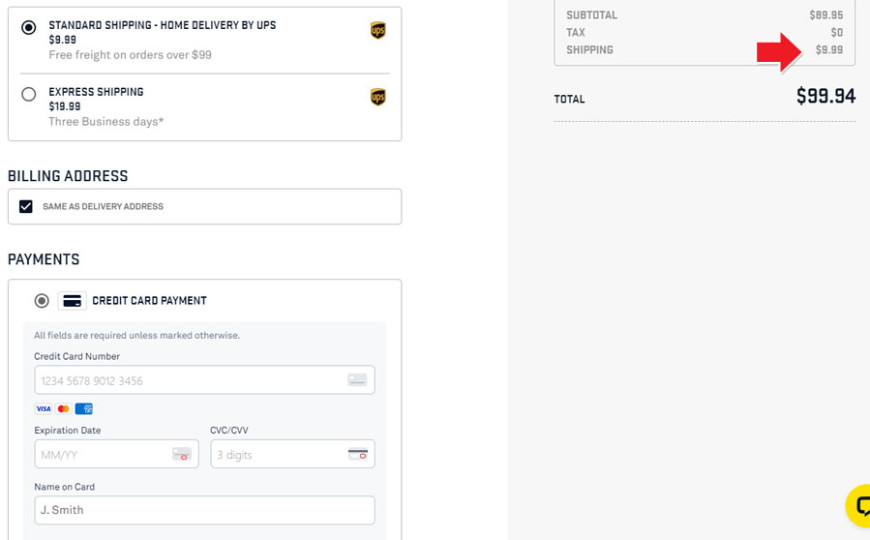Click the CVV hint icon in CVC field
The height and width of the screenshot is (540, 870).
358,455
